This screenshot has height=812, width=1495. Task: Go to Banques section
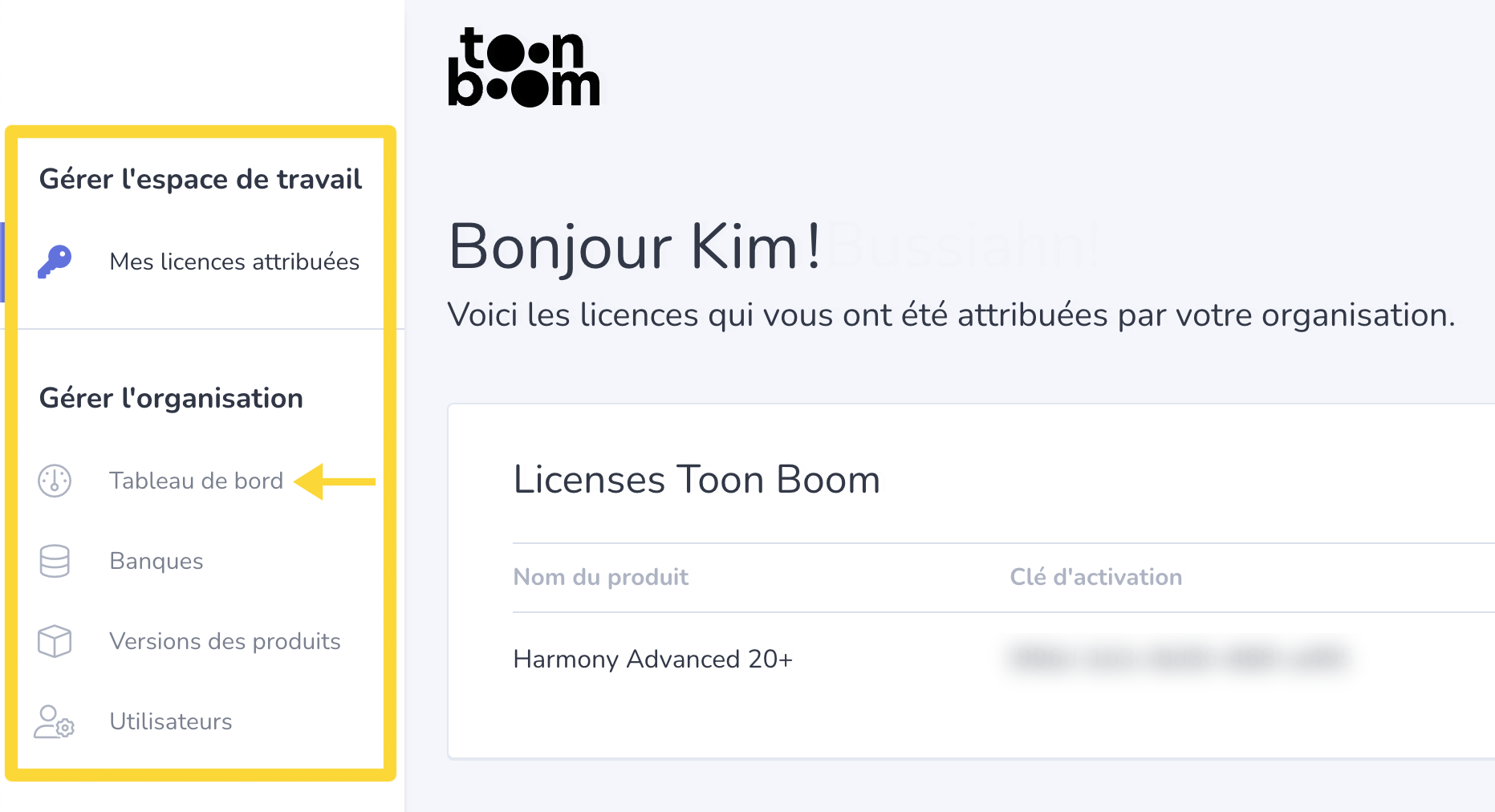click(156, 561)
